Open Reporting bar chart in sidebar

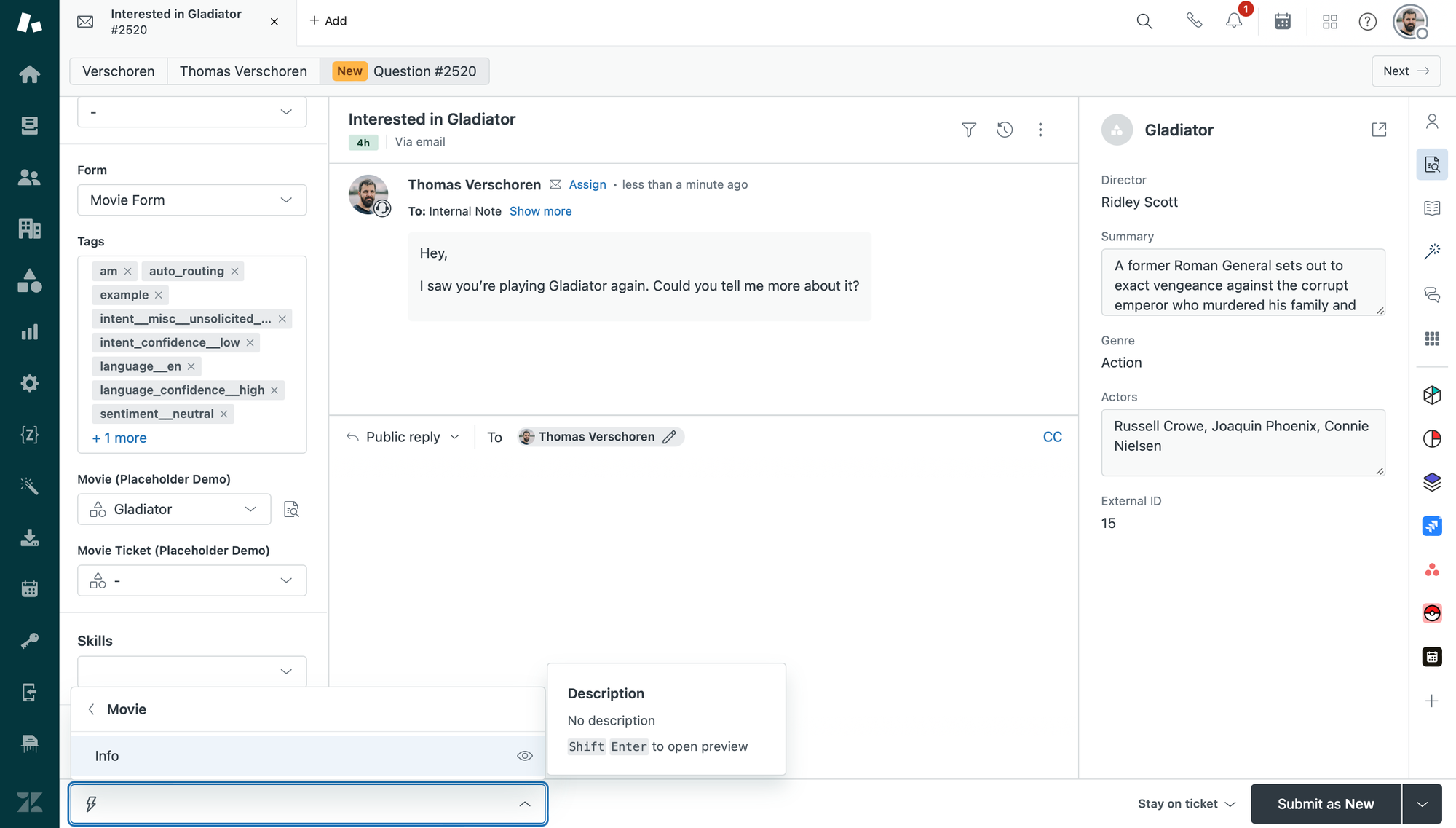tap(29, 332)
